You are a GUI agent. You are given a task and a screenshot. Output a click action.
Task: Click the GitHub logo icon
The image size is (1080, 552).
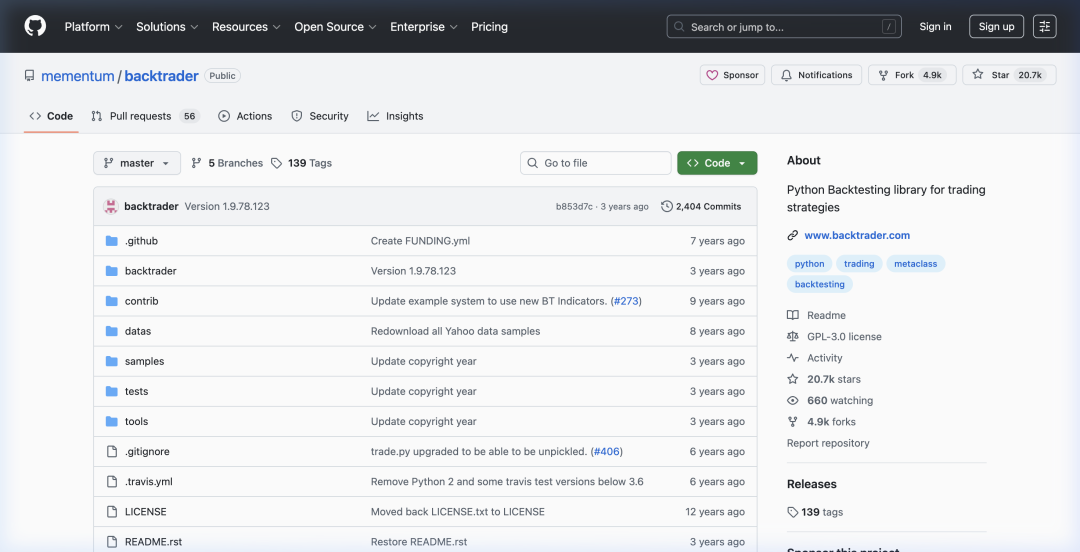tap(35, 26)
